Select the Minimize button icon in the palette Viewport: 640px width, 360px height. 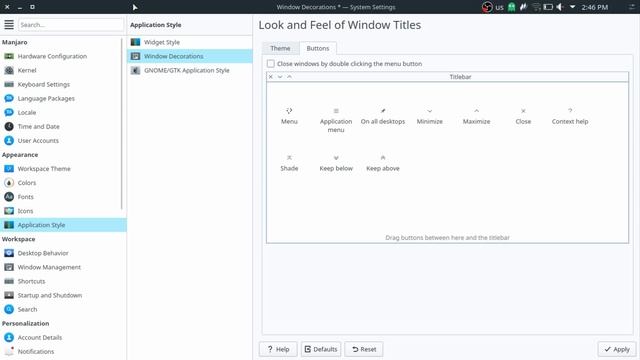(x=429, y=111)
